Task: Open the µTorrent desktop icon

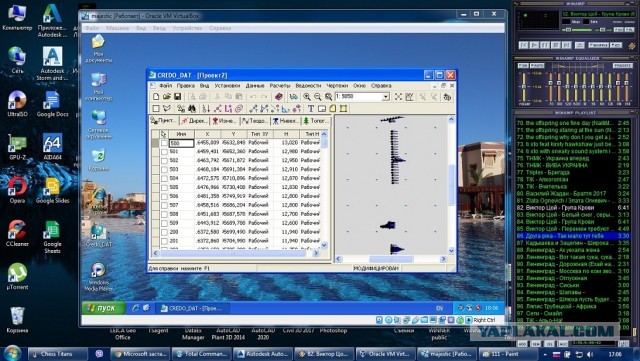Action: pos(17,277)
